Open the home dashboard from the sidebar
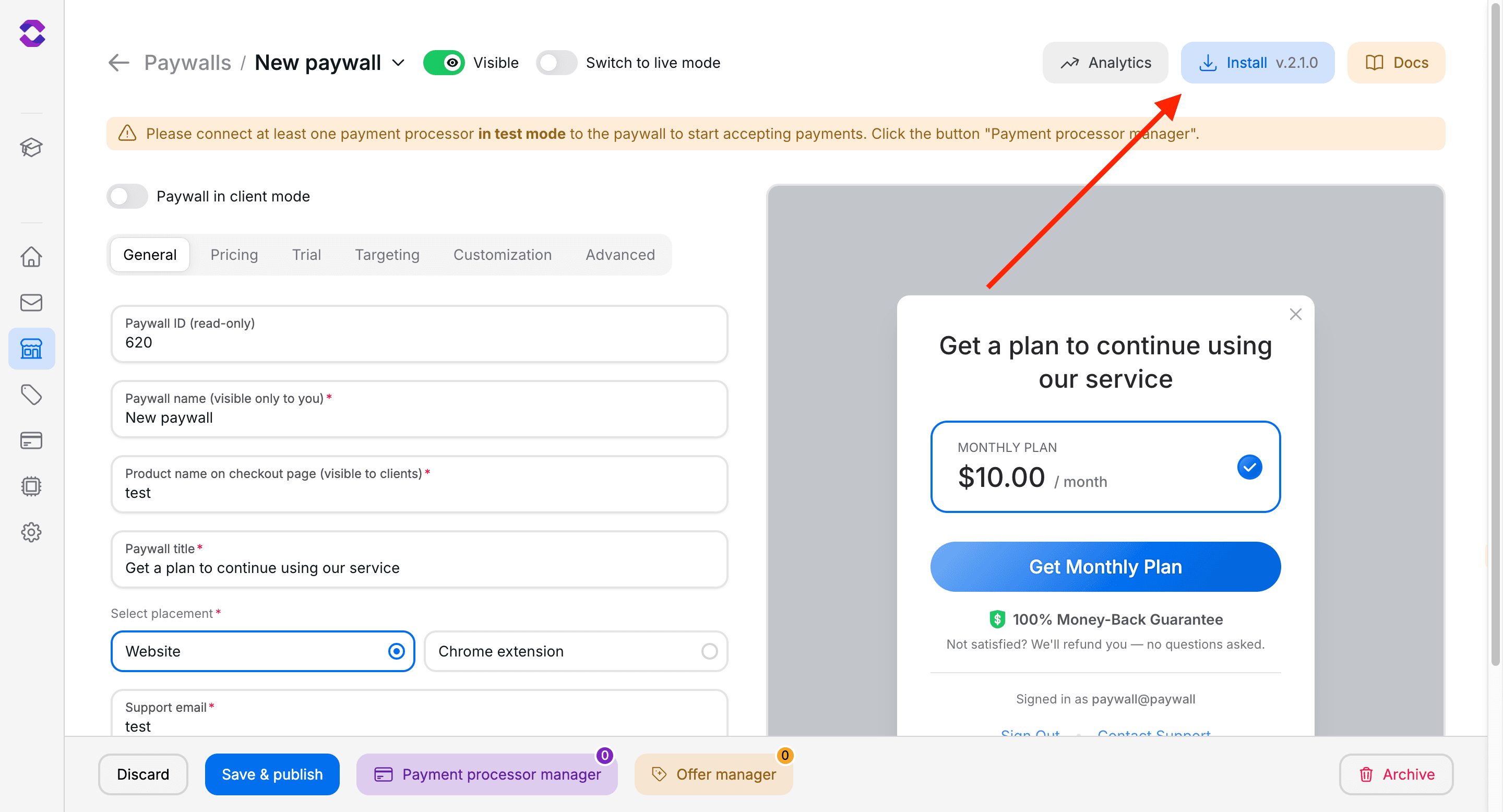Image resolution: width=1503 pixels, height=812 pixels. coord(31,256)
